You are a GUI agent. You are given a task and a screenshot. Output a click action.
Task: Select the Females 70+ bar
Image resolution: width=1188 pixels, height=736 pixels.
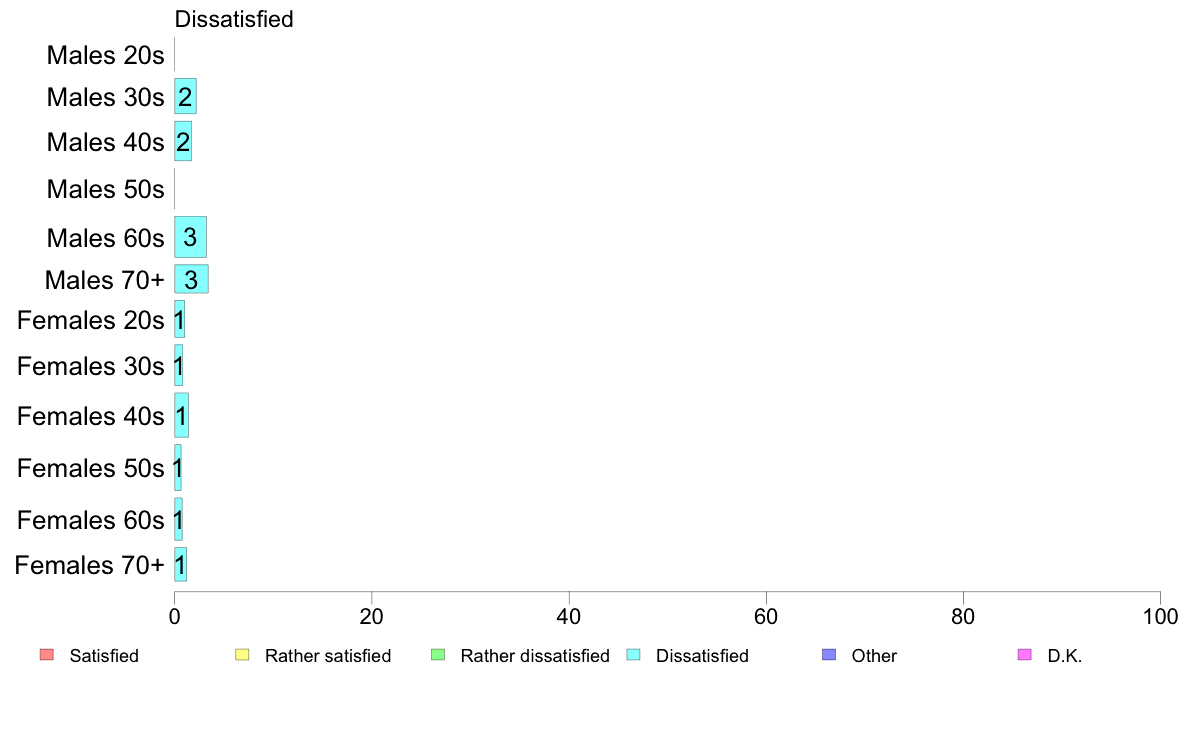tap(180, 565)
